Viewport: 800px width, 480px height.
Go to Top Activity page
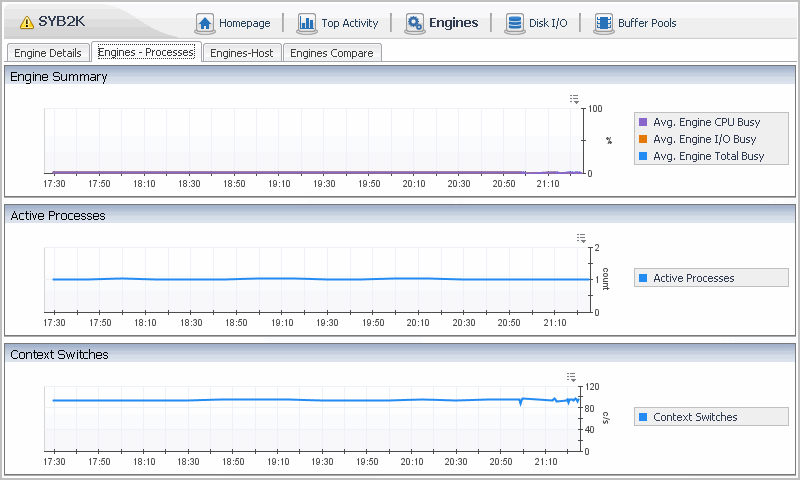coord(349,23)
